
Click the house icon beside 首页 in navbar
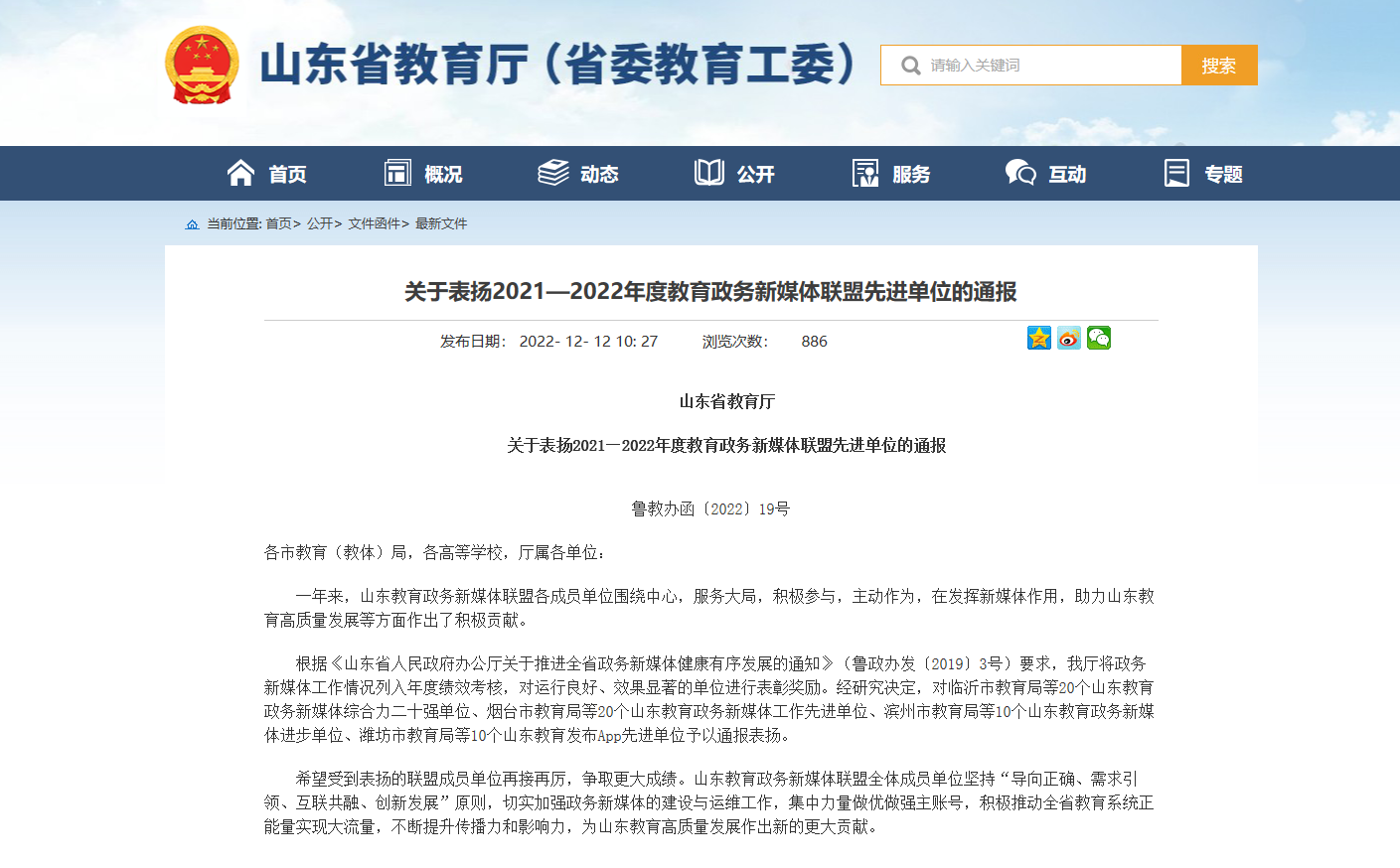(x=240, y=174)
